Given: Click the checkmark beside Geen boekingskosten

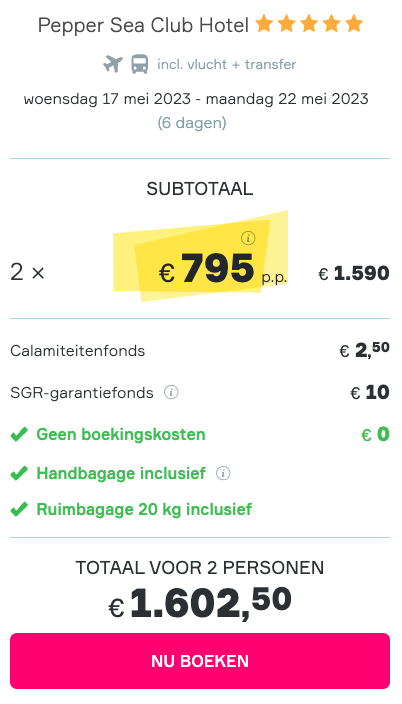Looking at the screenshot, I should (19, 435).
